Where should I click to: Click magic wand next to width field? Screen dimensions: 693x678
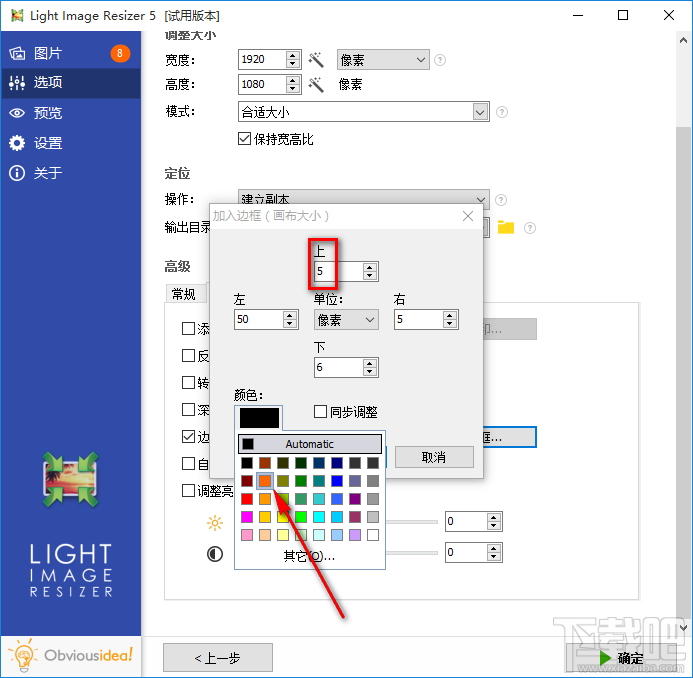coord(316,59)
